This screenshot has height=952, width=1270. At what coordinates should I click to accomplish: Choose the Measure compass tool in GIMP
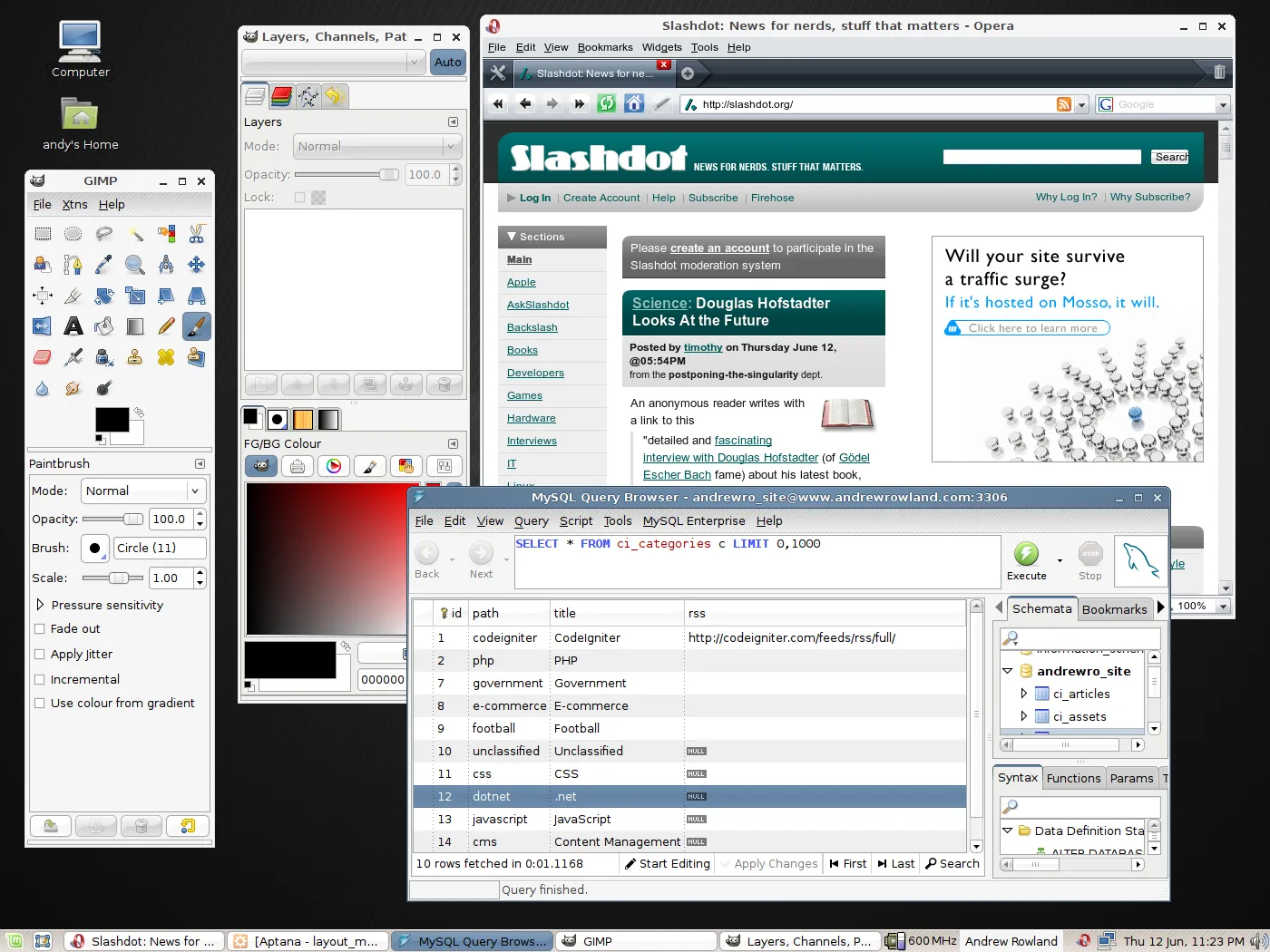166,265
